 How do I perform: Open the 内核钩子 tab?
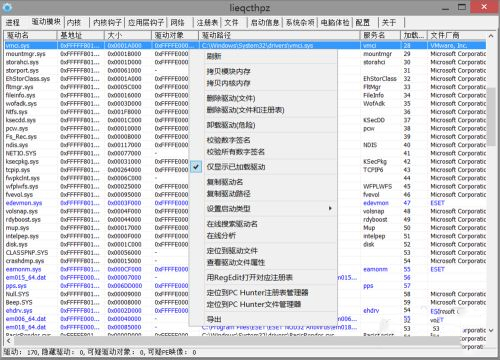click(107, 22)
